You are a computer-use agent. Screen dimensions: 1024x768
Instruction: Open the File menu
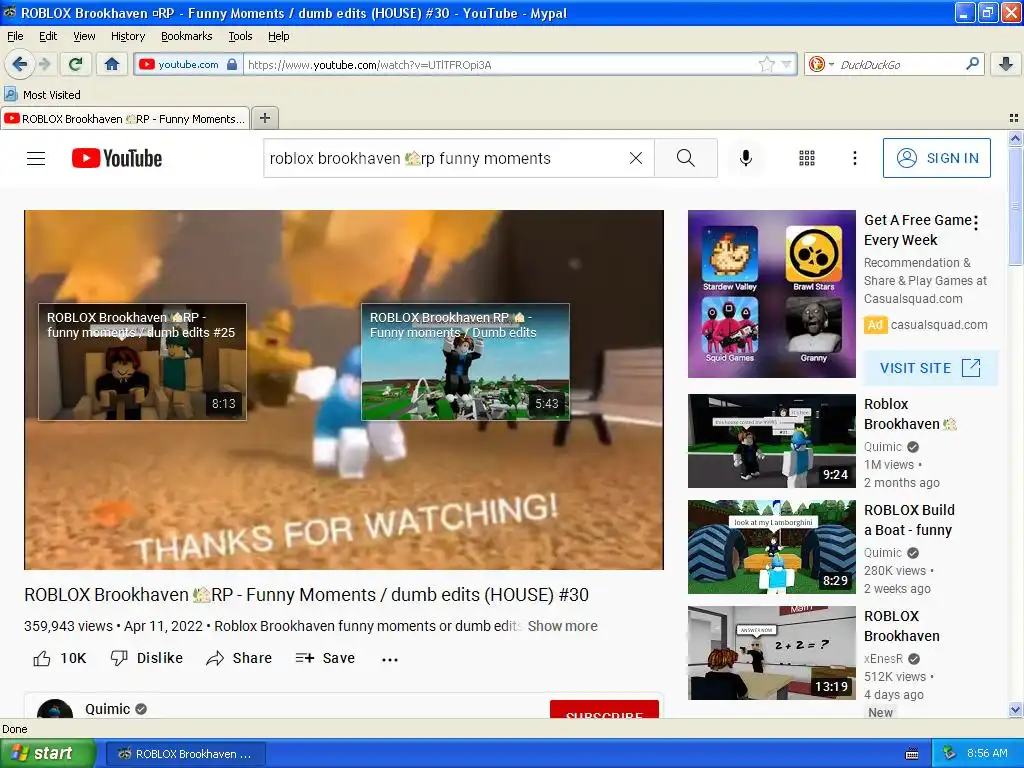click(15, 36)
